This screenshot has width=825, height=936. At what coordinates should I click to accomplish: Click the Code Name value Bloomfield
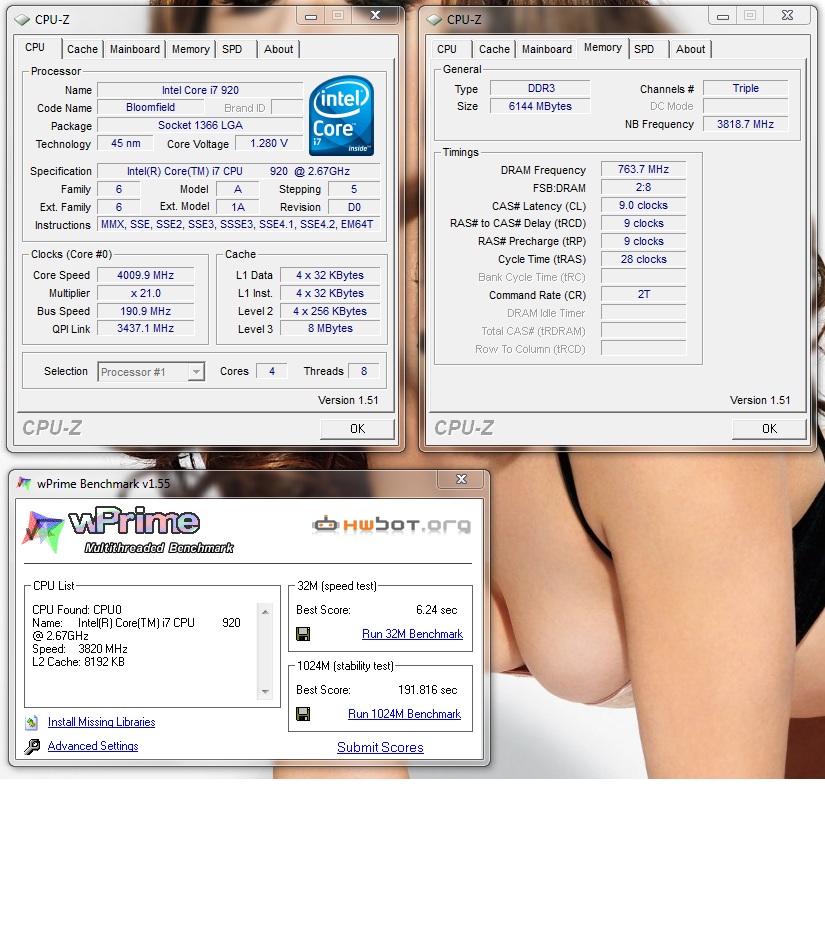coord(150,107)
